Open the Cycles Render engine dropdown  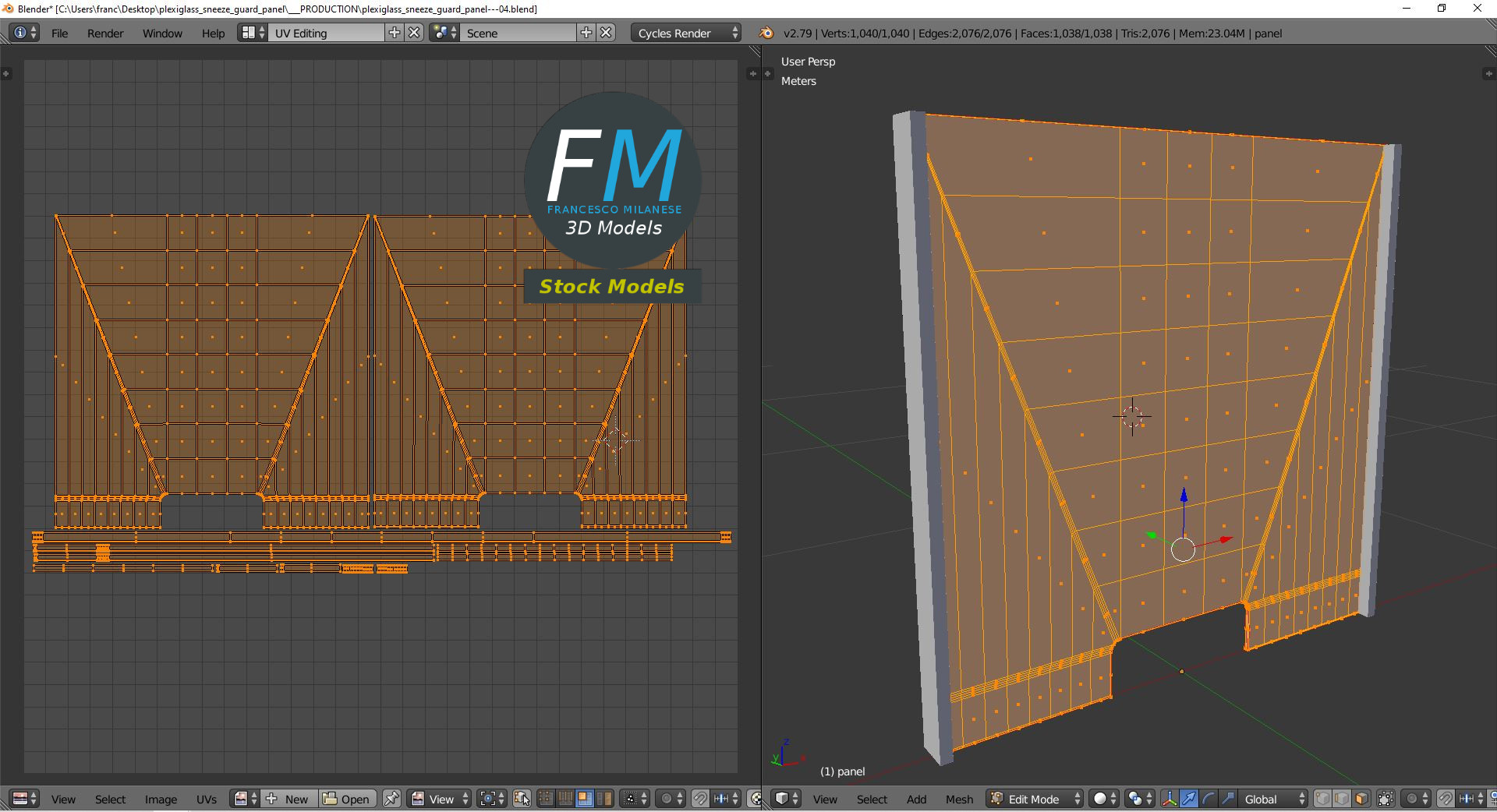(687, 33)
